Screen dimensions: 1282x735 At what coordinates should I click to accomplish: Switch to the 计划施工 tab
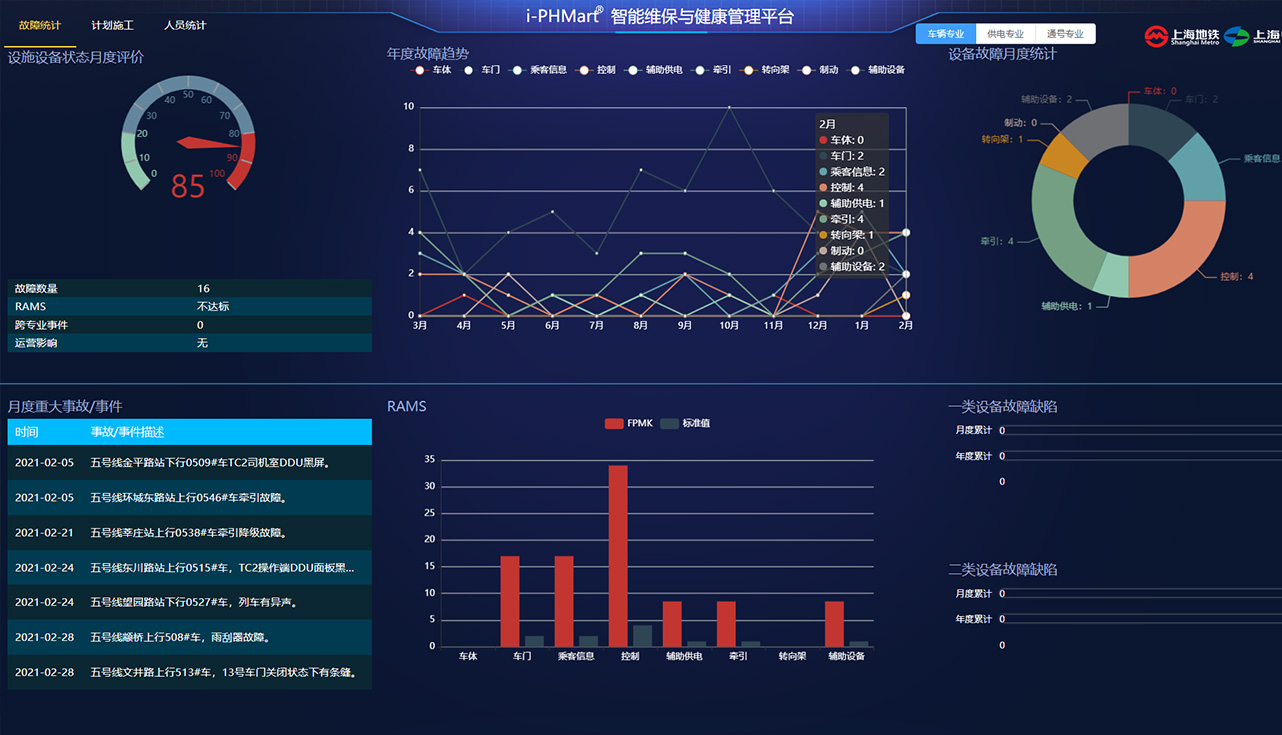pos(112,25)
